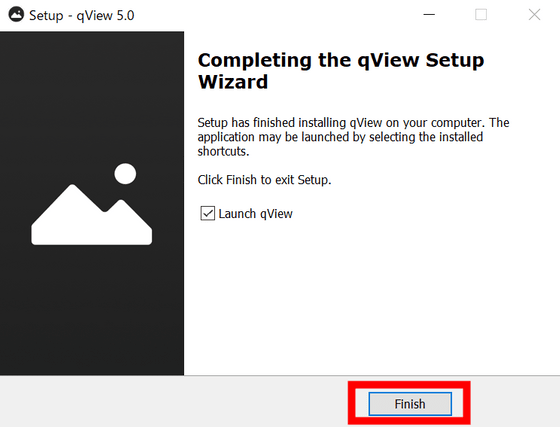This screenshot has height=427, width=560.
Task: Click the dark side banner above the logo
Action: [x=92, y=93]
